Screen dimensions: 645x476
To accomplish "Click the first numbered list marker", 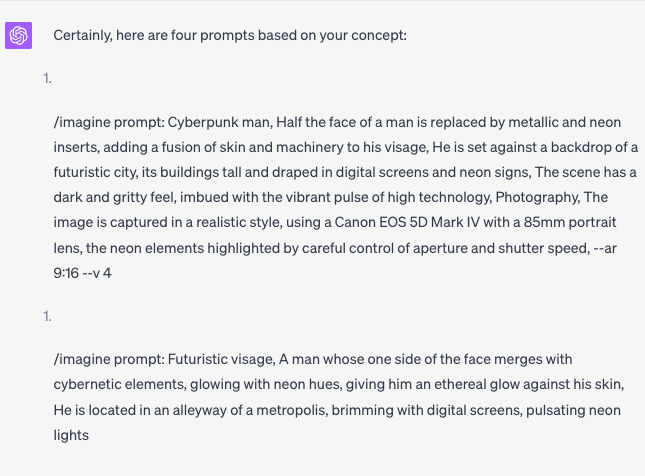I will click(47, 79).
